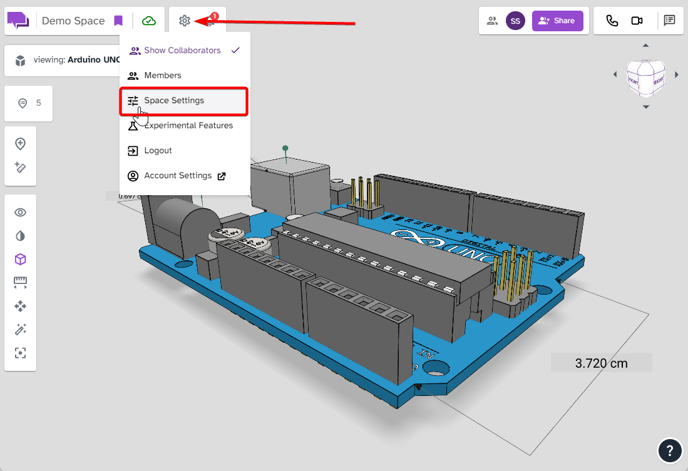Choose Logout from the menu
Screen dimensions: 688x471
coord(184,151)
